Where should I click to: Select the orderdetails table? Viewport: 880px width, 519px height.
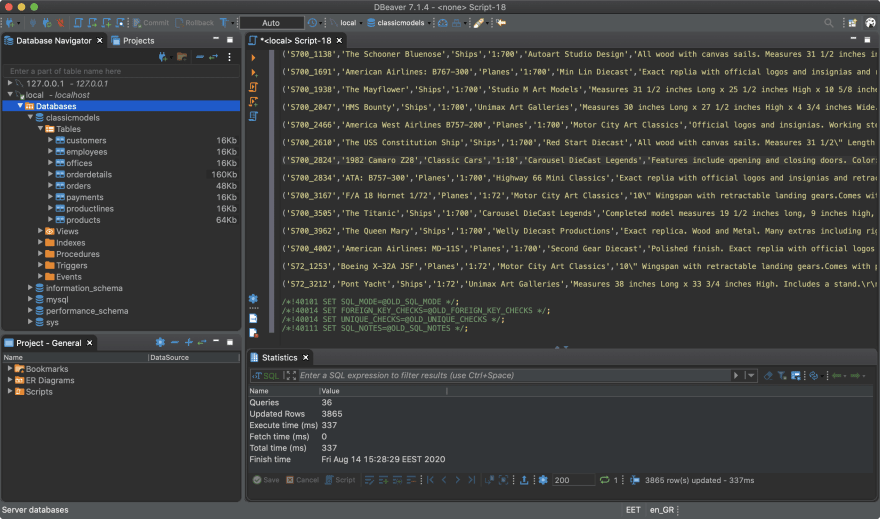click(x=89, y=174)
